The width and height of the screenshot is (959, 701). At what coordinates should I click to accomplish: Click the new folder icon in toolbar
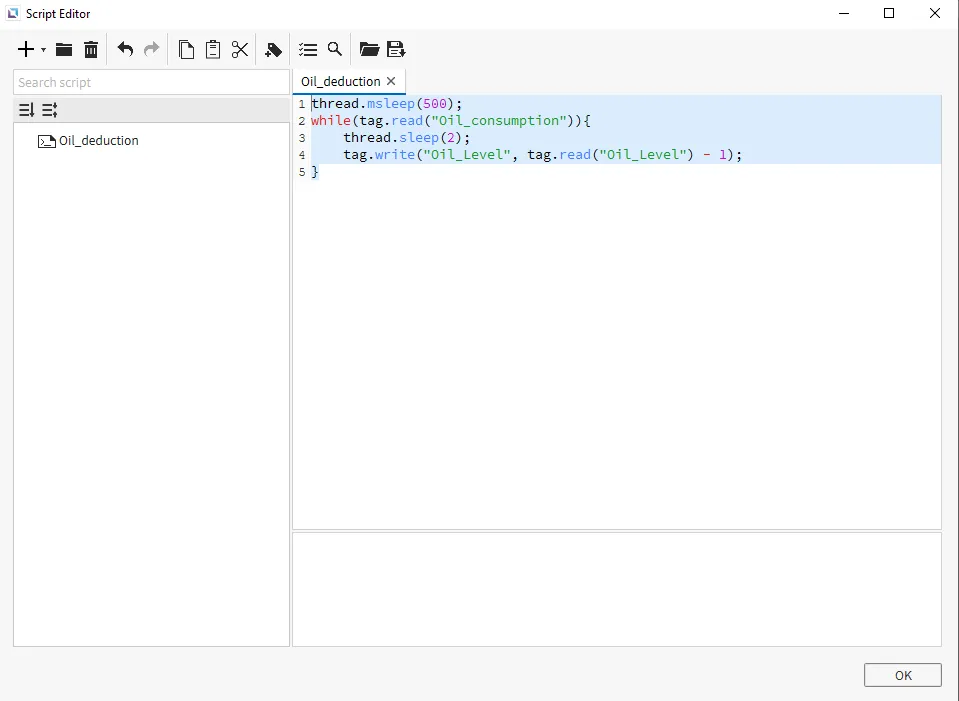(64, 49)
